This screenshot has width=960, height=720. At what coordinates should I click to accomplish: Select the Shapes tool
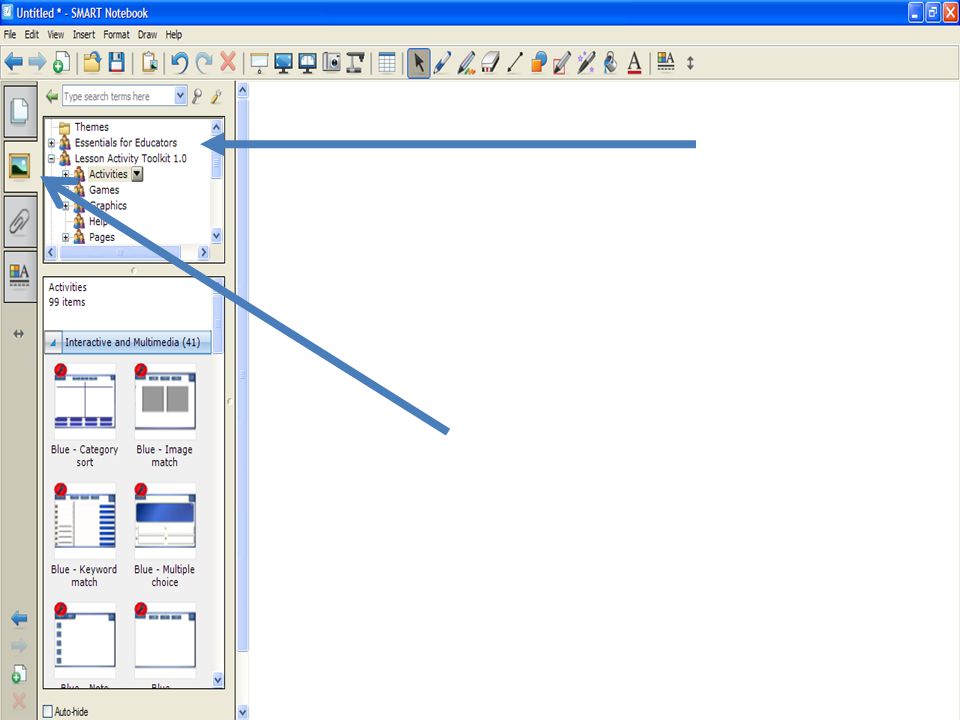point(539,62)
